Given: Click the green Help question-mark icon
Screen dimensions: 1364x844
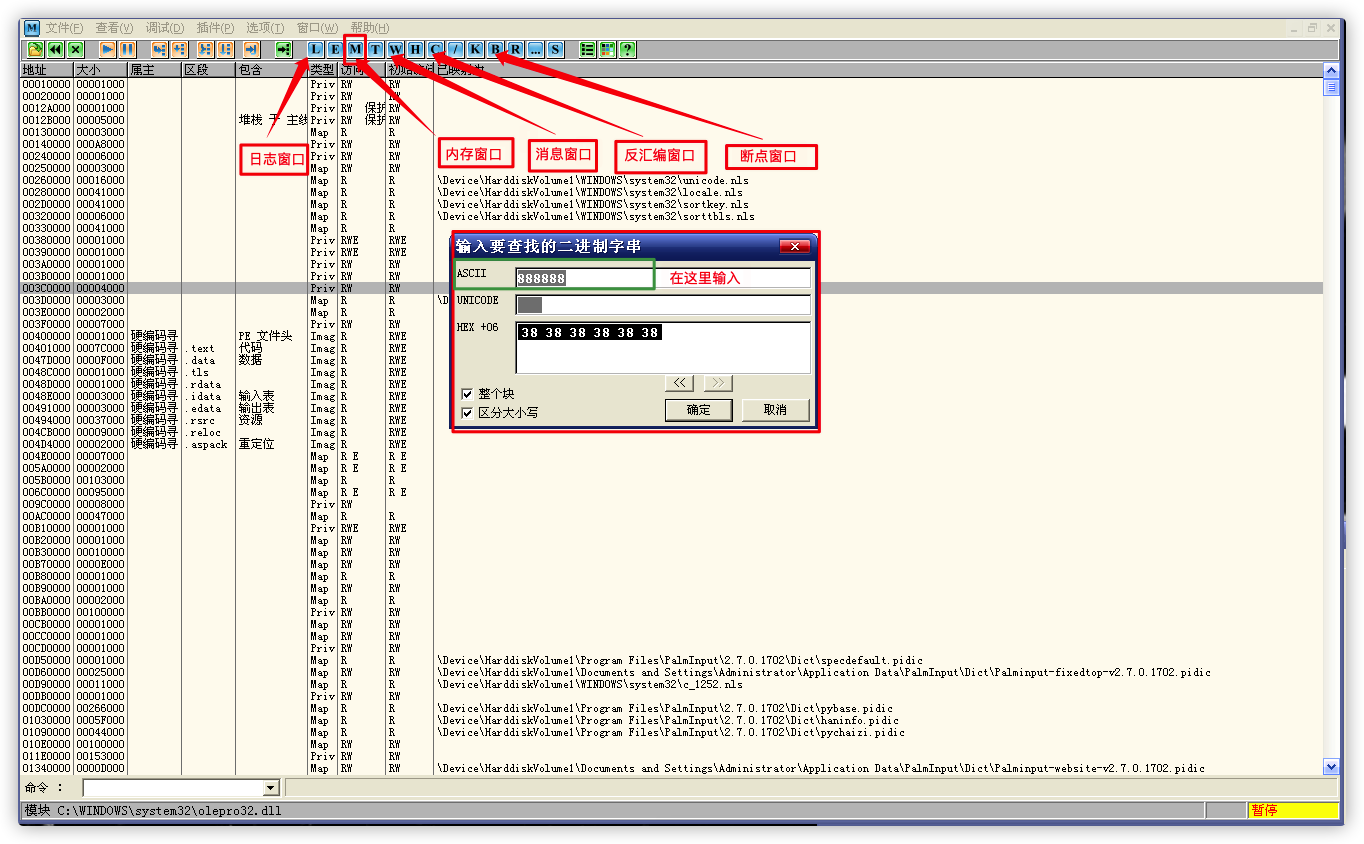Looking at the screenshot, I should (x=627, y=49).
